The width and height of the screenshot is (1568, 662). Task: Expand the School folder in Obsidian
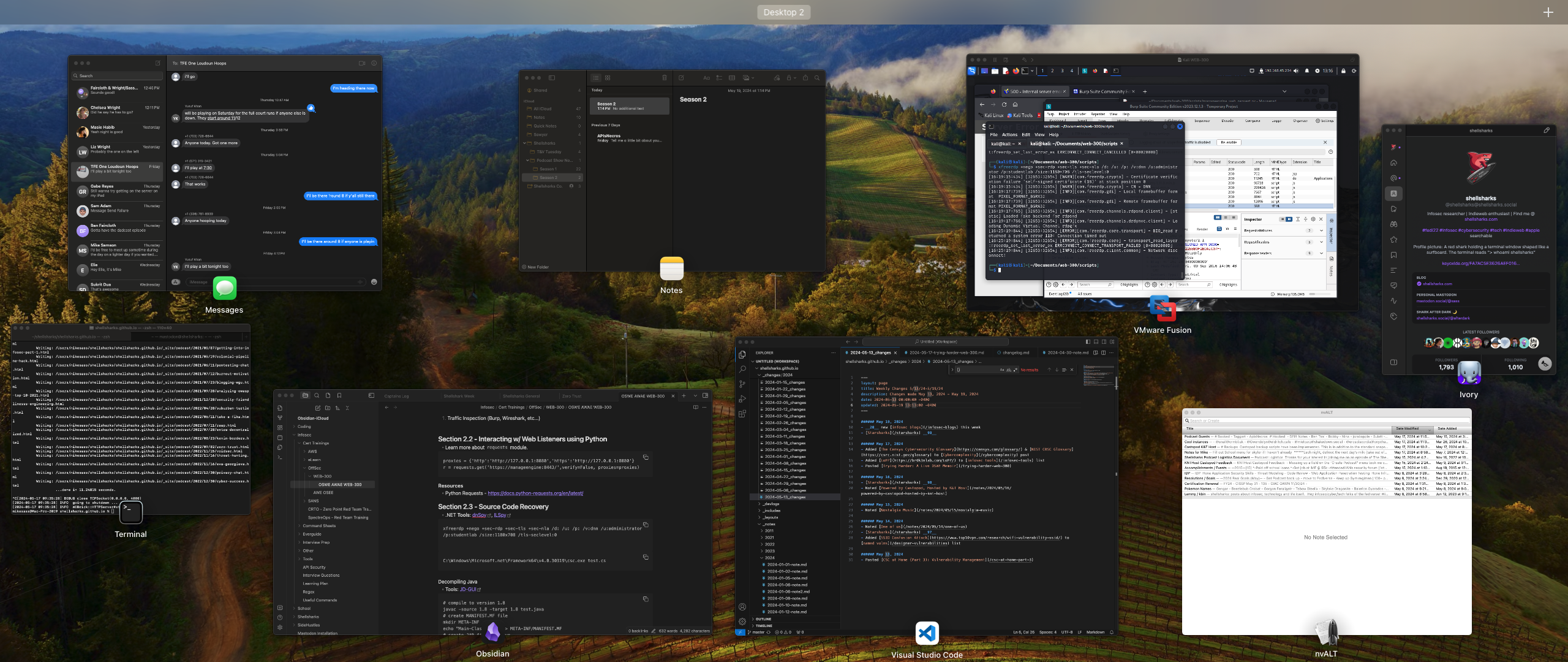click(x=304, y=609)
